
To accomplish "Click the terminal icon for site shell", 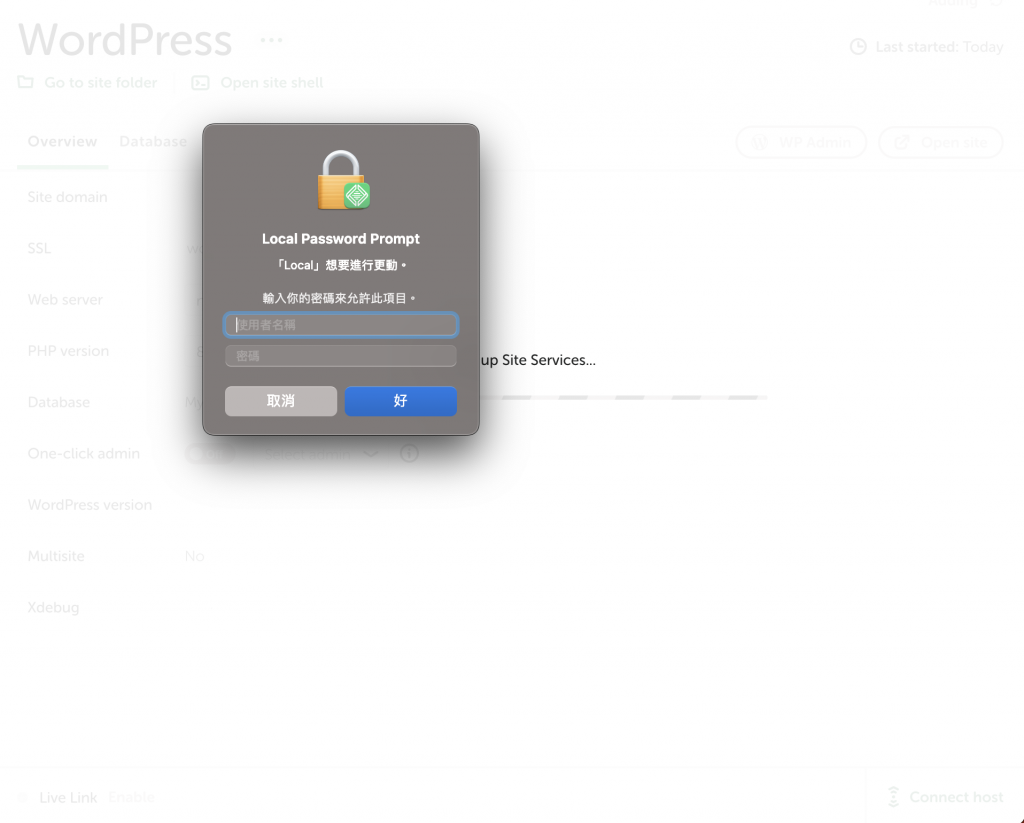I will click(x=200, y=83).
